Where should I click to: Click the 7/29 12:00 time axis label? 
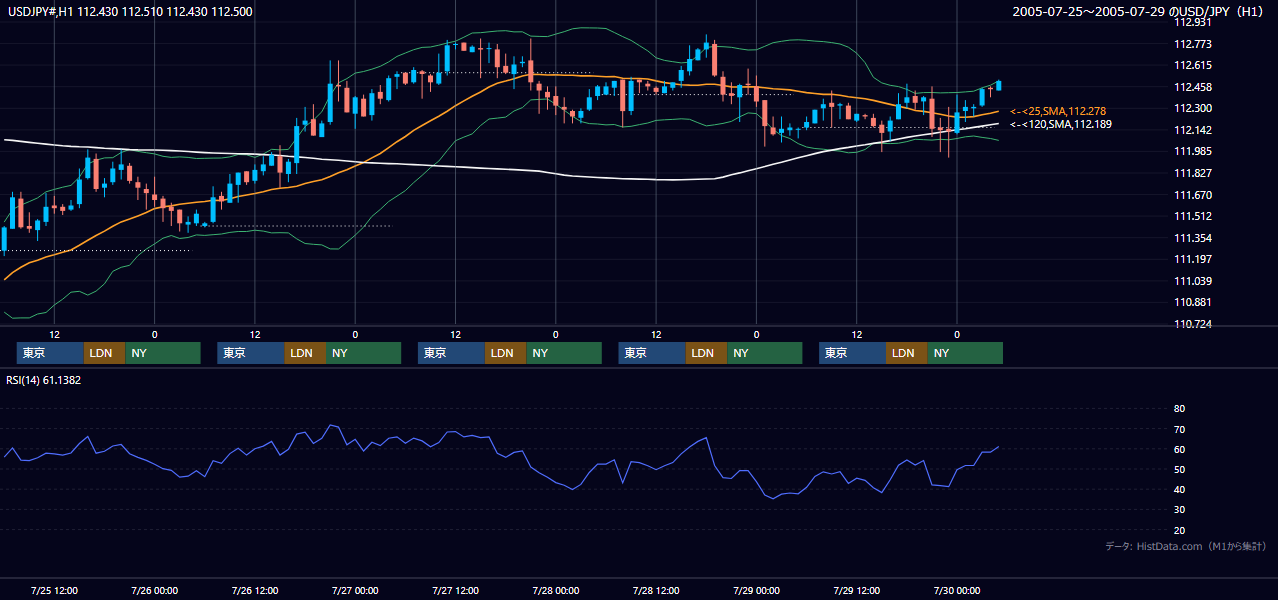(857, 590)
